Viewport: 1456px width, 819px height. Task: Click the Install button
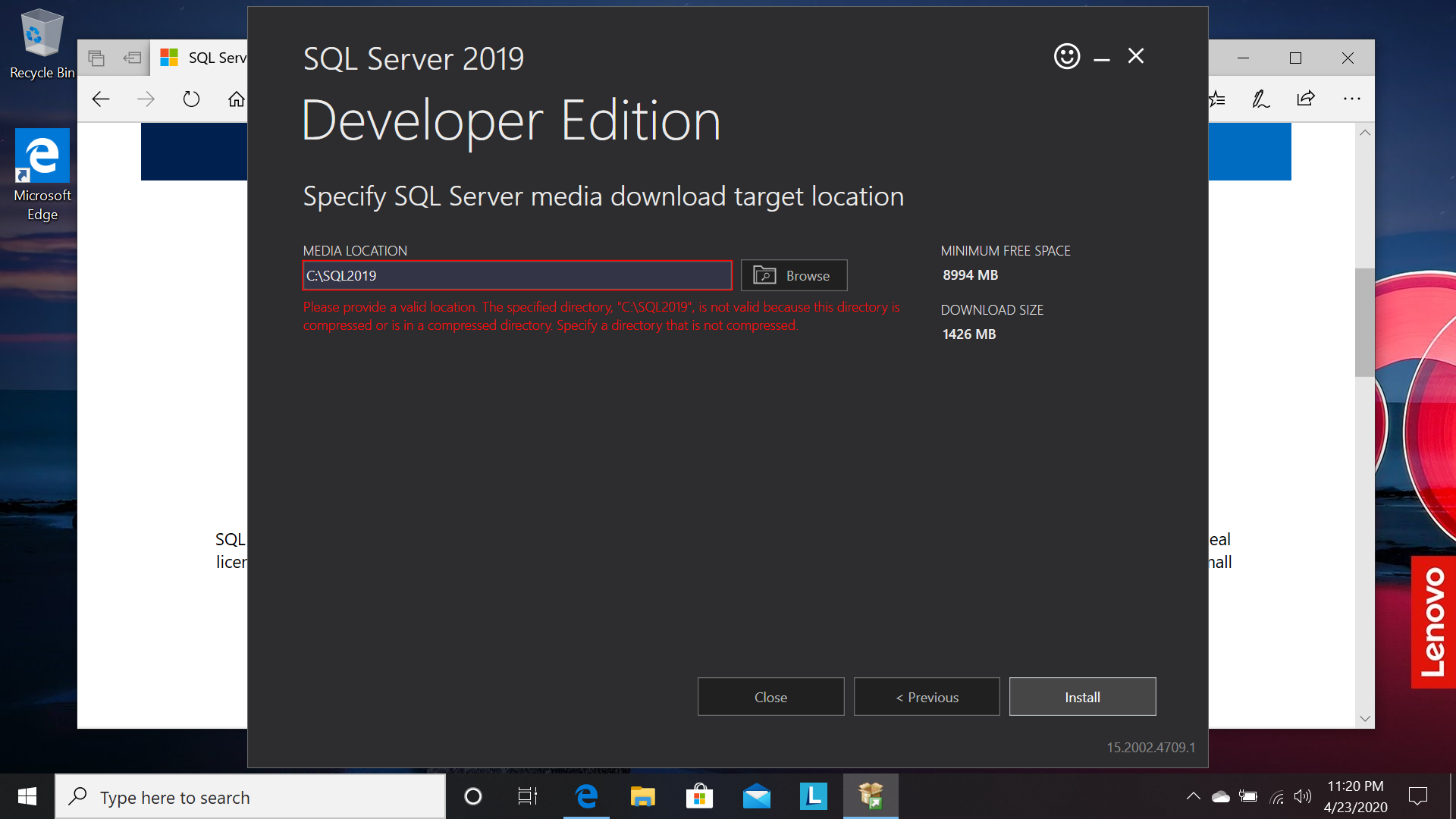tap(1082, 697)
